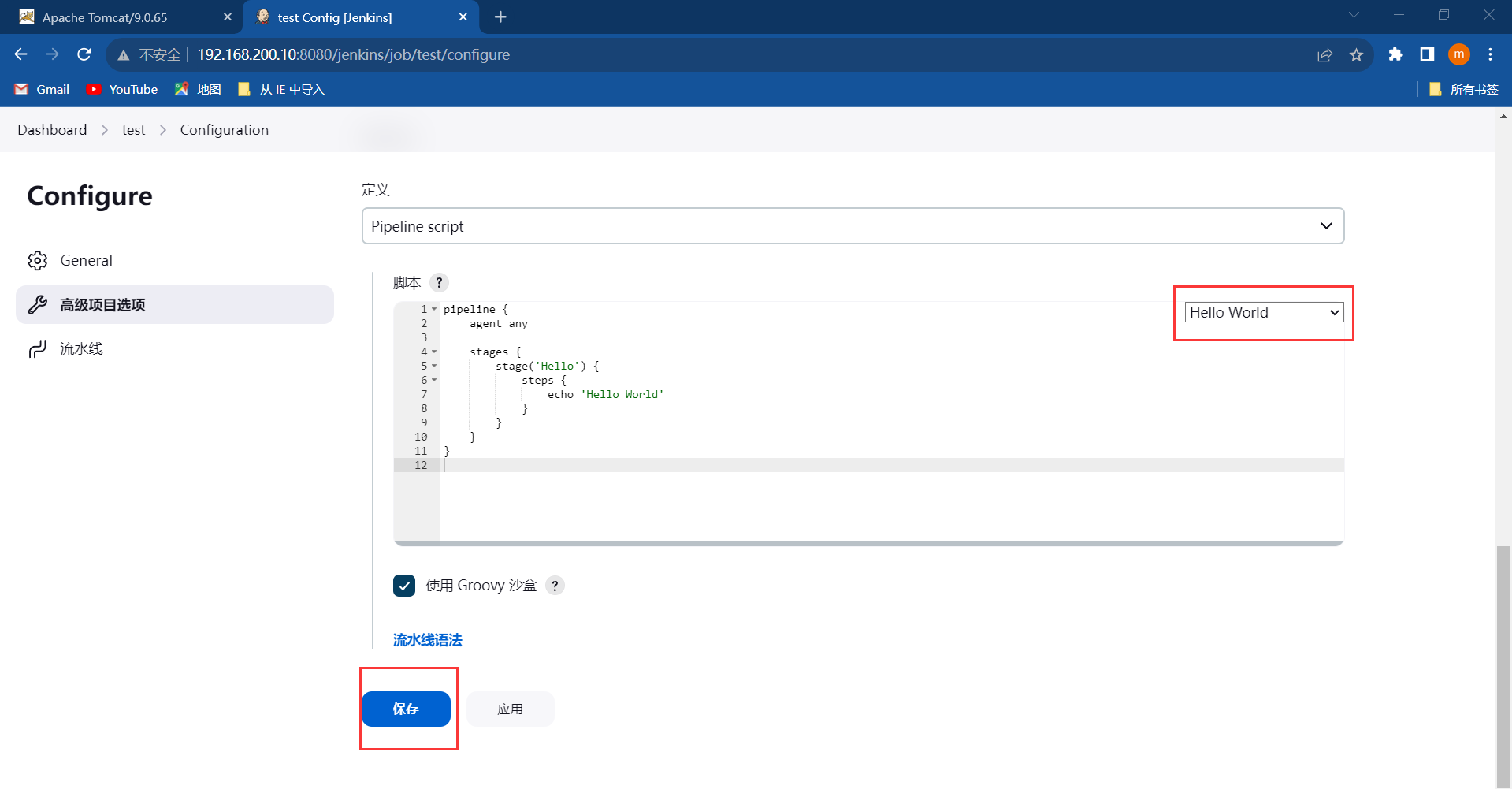Open the Pipeline script definition dropdown
The image size is (1512, 789).
click(853, 226)
